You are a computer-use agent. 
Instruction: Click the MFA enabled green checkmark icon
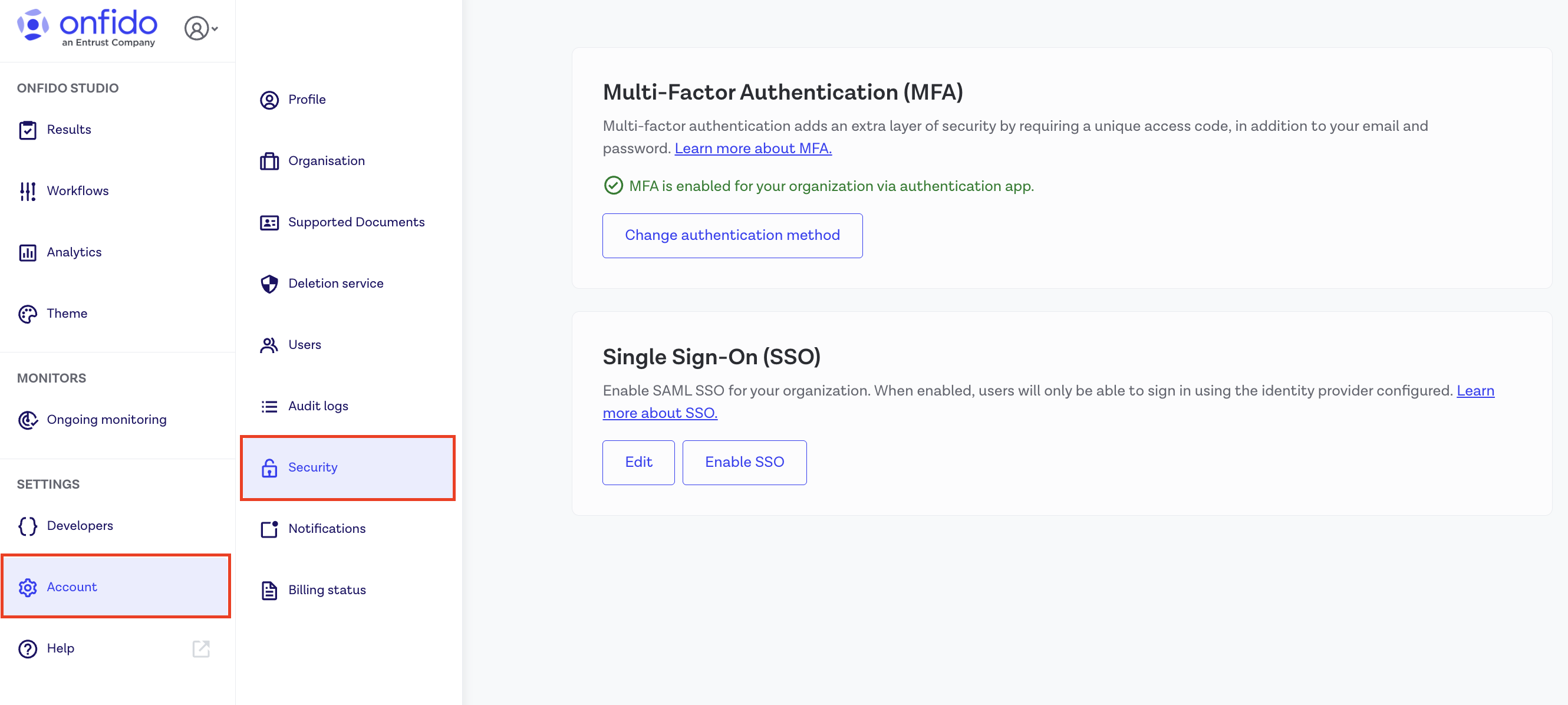click(613, 186)
